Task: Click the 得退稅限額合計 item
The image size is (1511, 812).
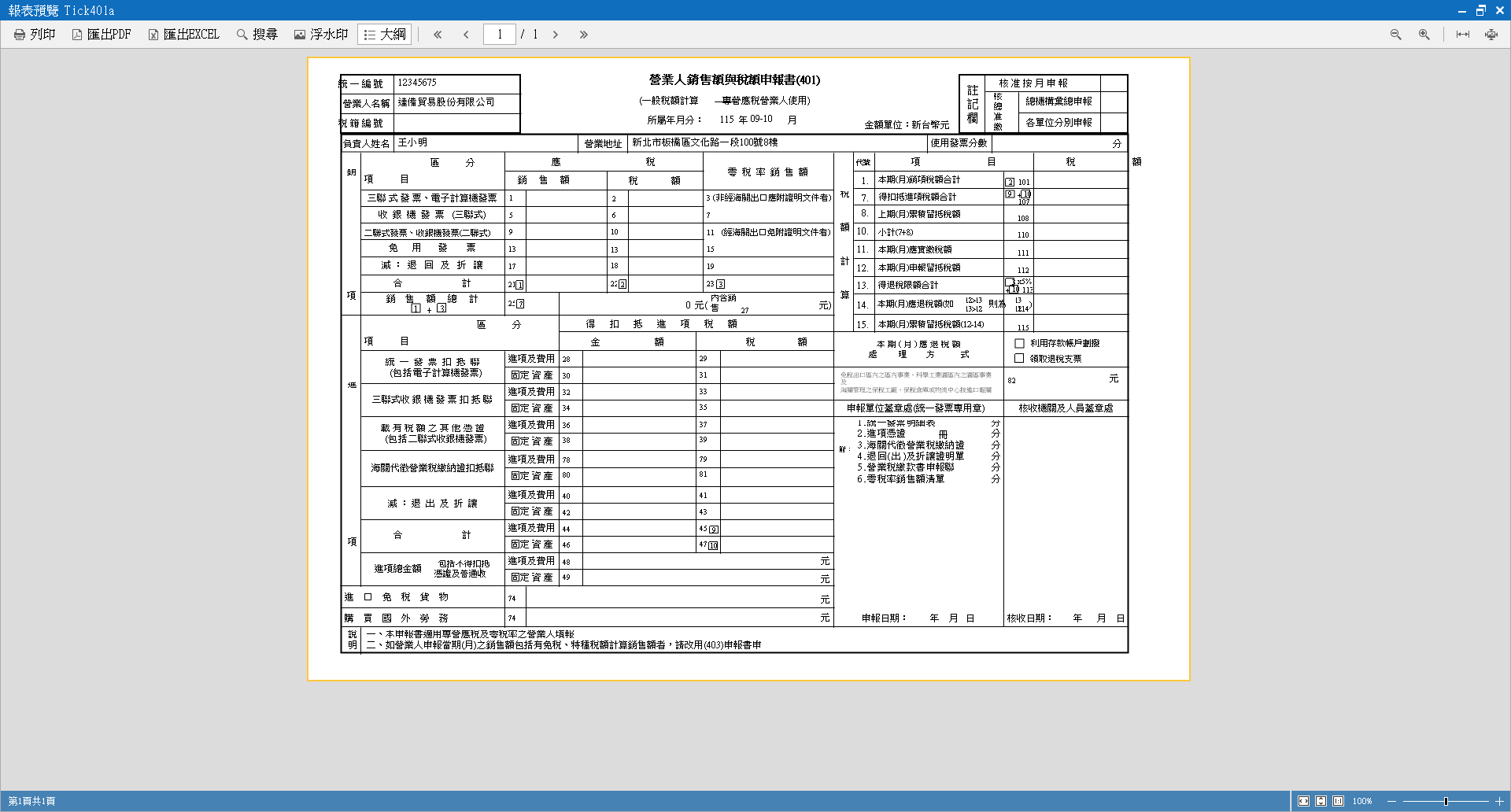Action: [907, 285]
